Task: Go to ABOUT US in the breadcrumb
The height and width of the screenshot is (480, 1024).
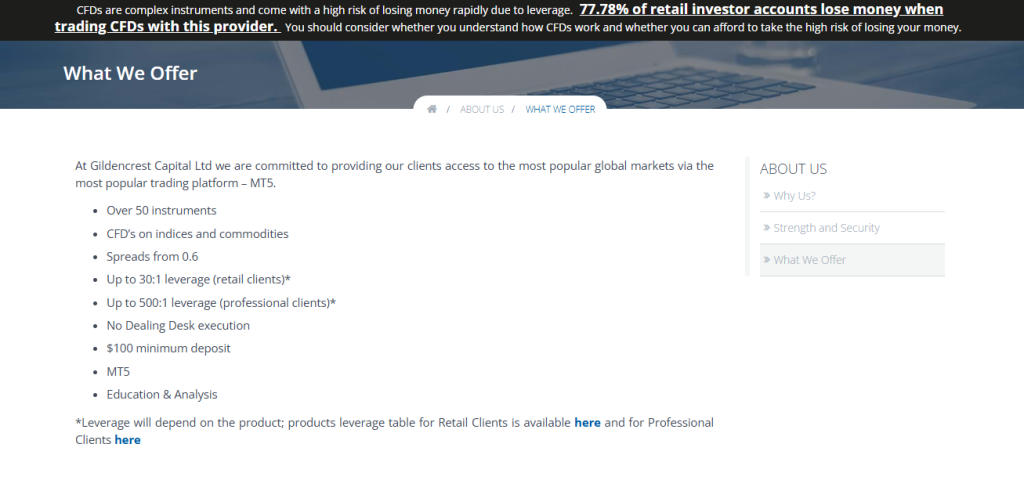Action: pyautogui.click(x=482, y=109)
